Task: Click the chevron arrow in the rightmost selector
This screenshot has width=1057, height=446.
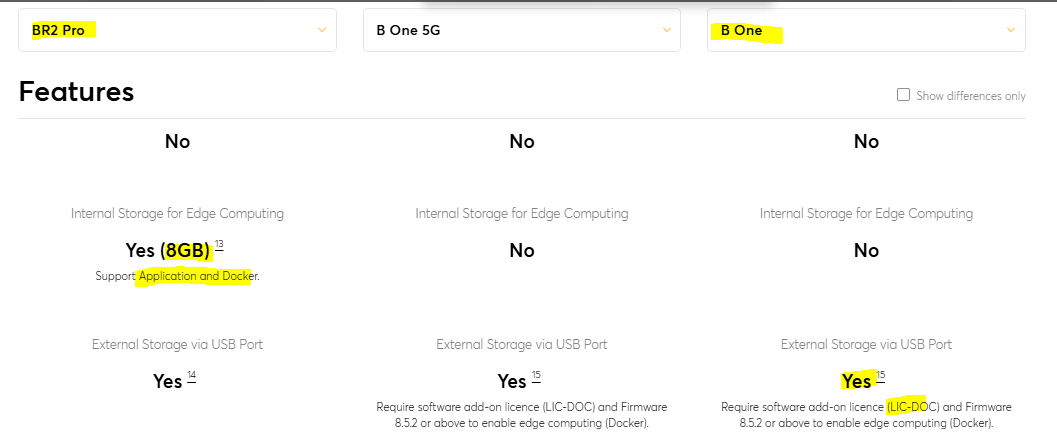Action: (1010, 30)
